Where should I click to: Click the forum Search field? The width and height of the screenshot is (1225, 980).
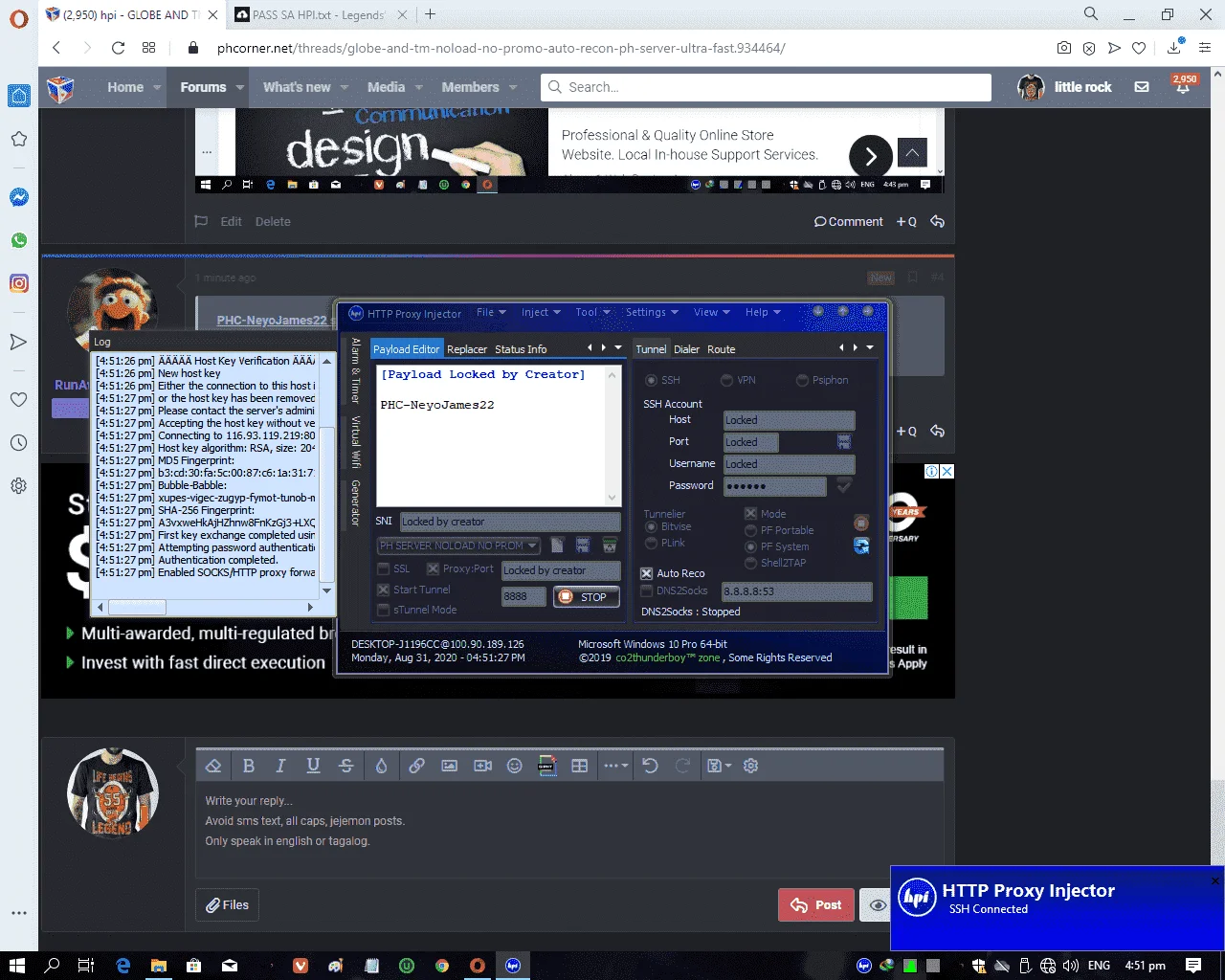tap(766, 87)
